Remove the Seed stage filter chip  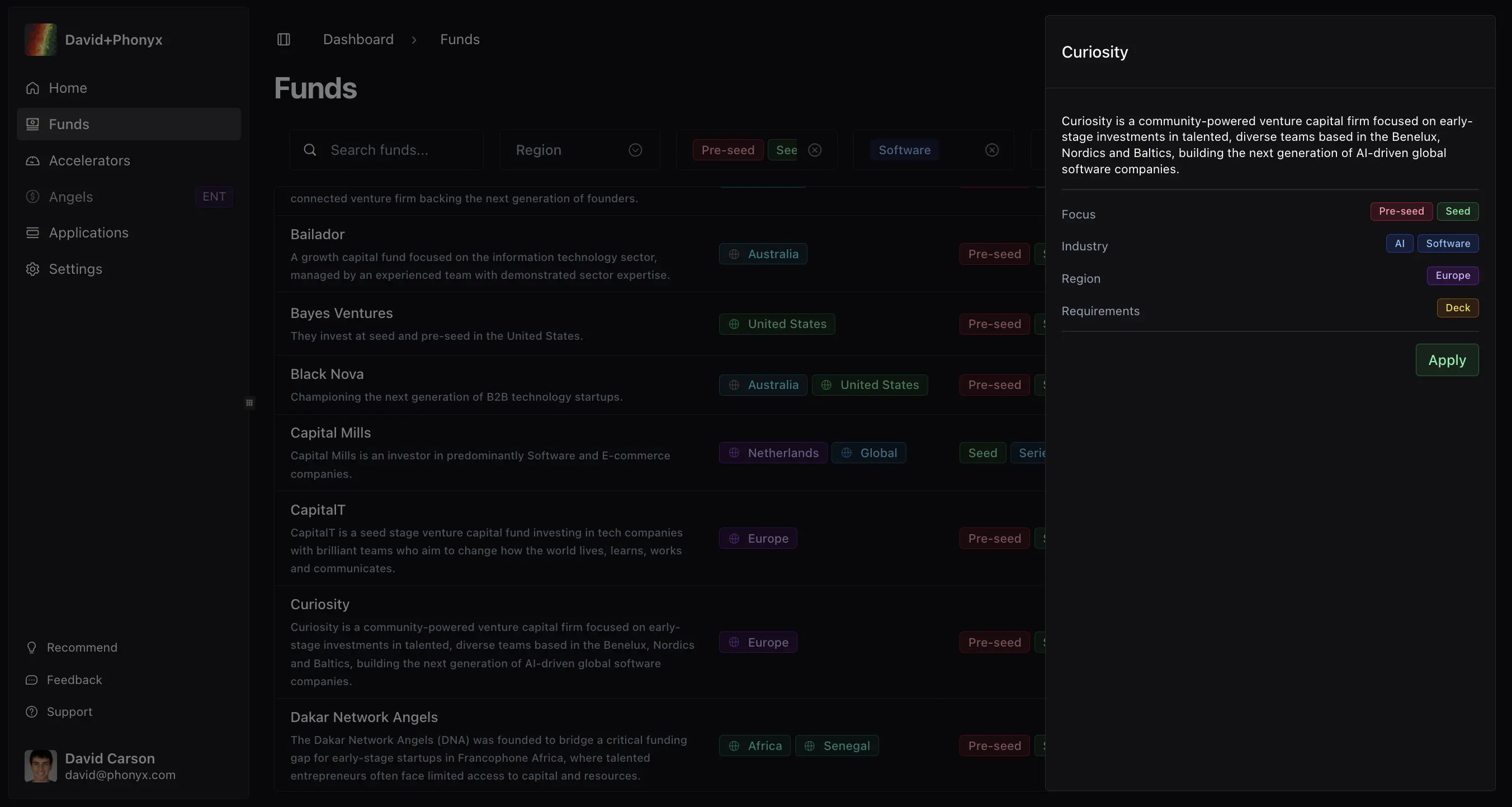click(815, 150)
